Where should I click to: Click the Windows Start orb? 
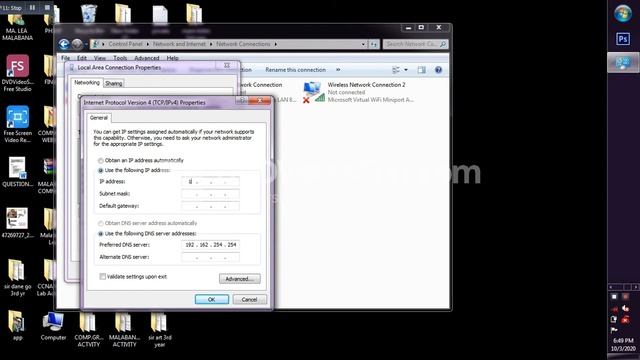pos(623,13)
